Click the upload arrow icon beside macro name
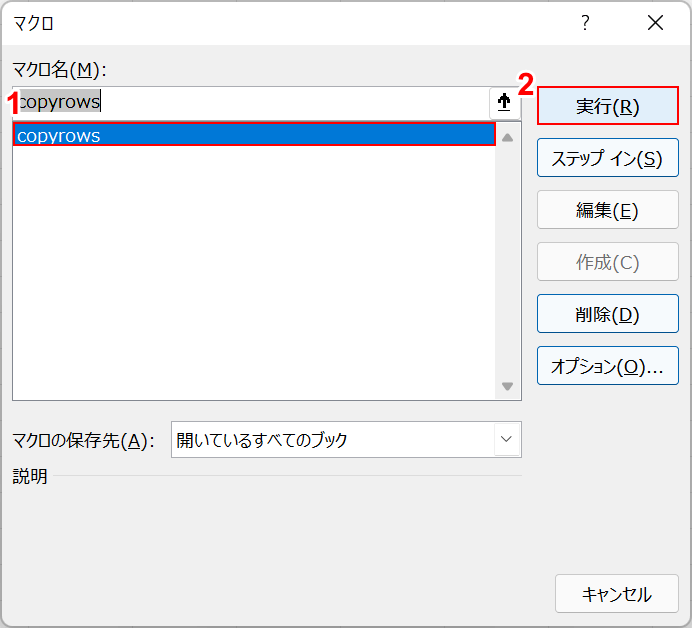Viewport: 692px width, 628px height. (x=504, y=103)
